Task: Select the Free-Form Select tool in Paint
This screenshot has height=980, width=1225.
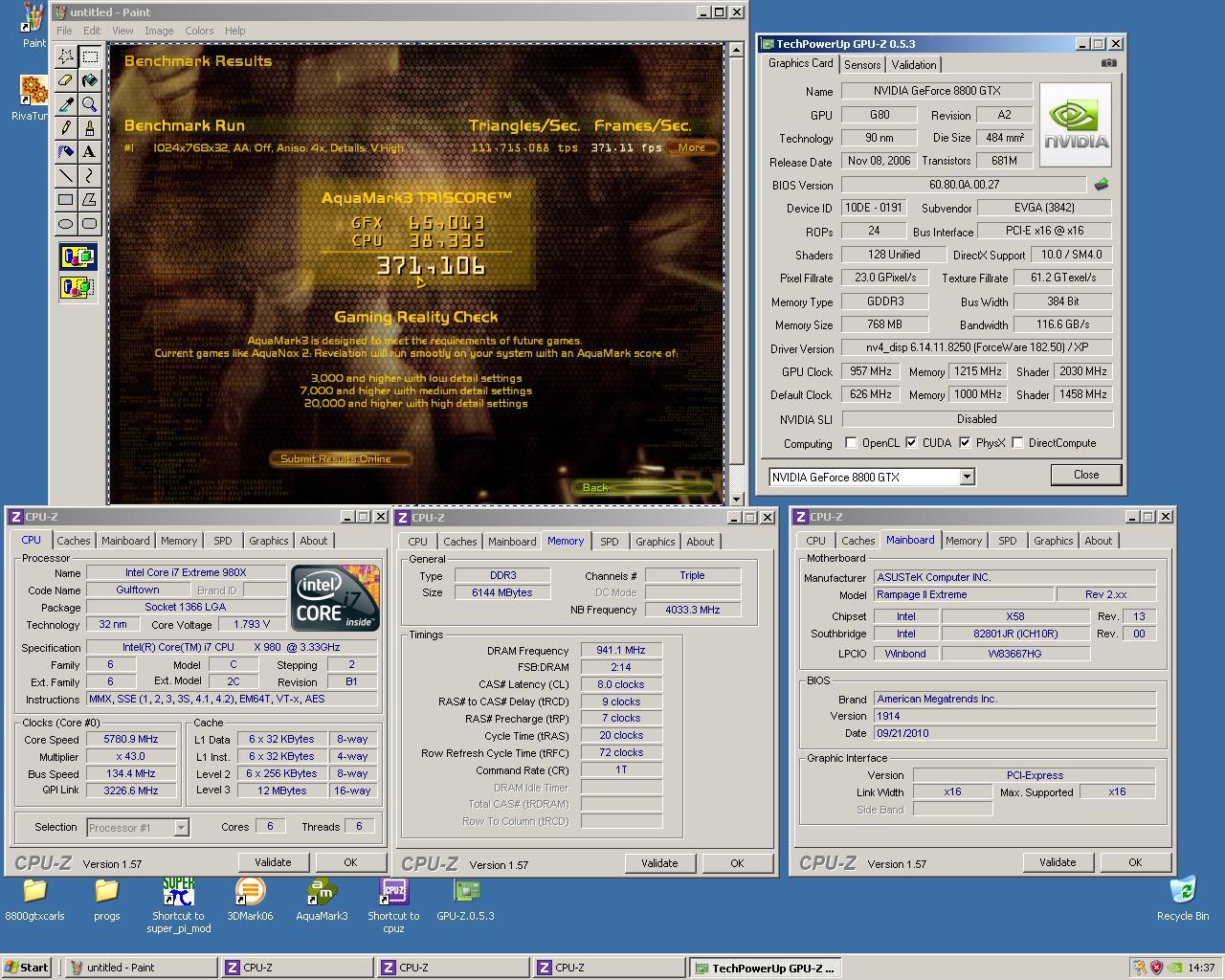Action: [66, 56]
